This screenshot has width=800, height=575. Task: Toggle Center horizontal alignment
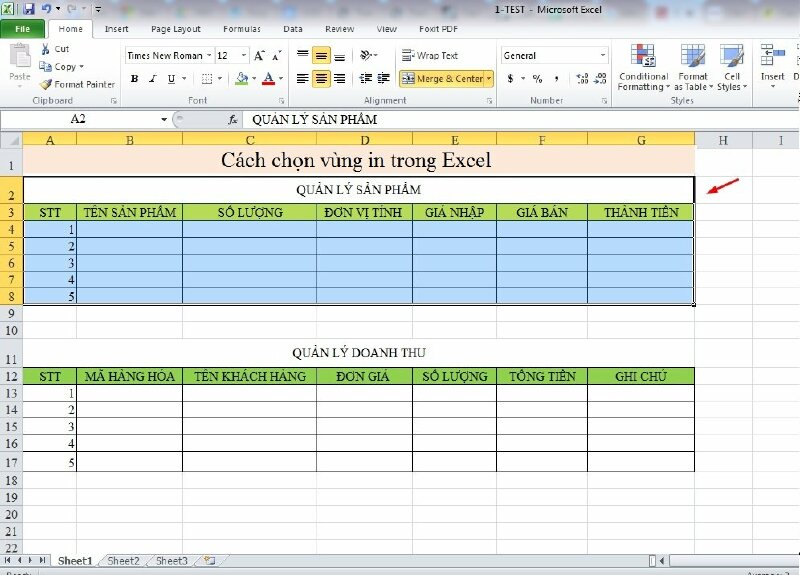point(321,79)
